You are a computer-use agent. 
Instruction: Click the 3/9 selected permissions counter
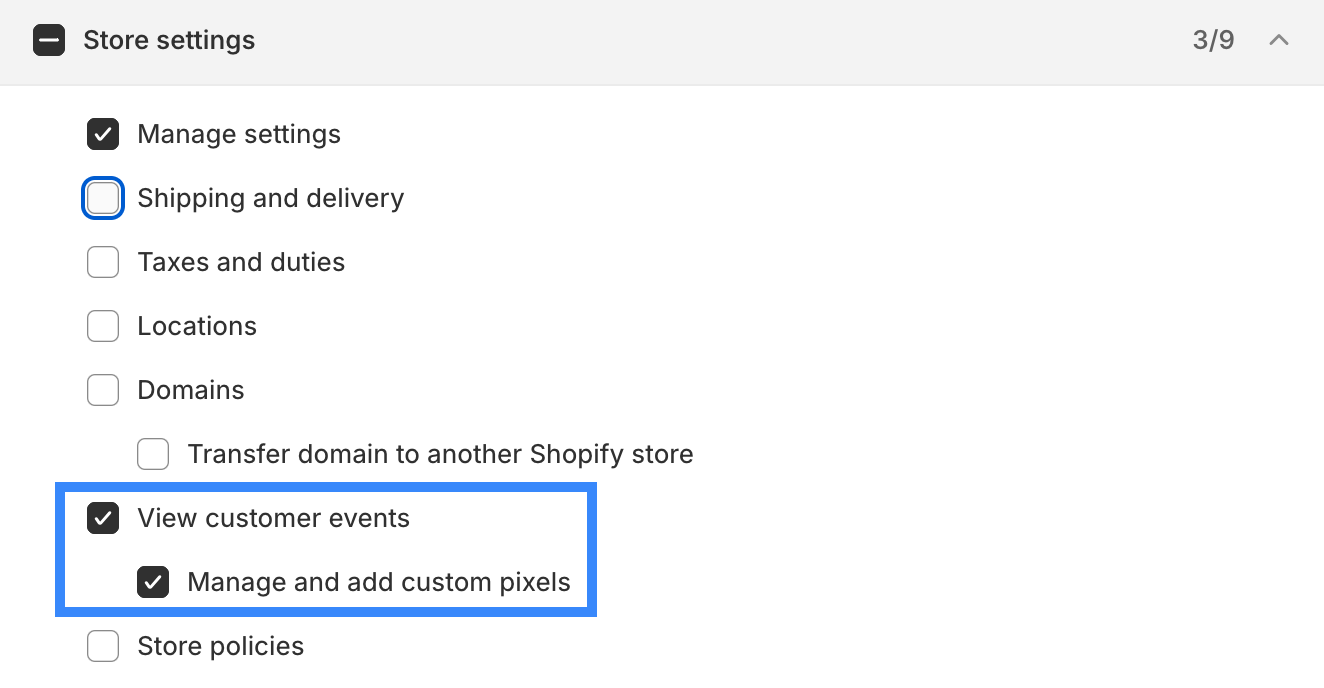(x=1214, y=40)
